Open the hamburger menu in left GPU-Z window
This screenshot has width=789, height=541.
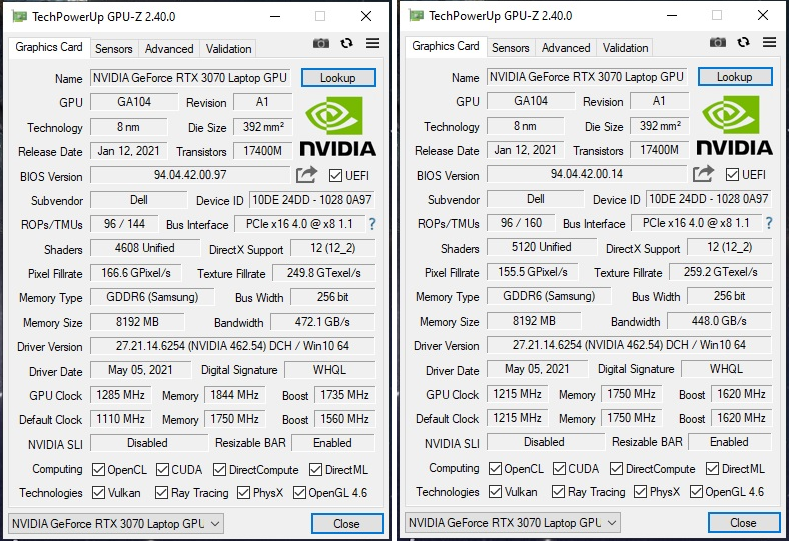pyautogui.click(x=372, y=43)
